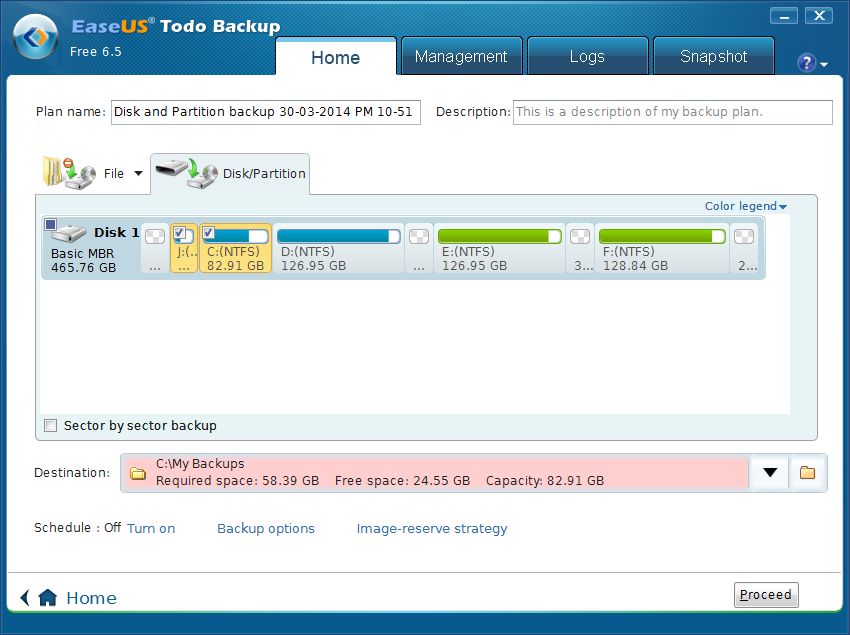The image size is (850, 635).
Task: Open the help question mark icon
Action: pos(807,63)
